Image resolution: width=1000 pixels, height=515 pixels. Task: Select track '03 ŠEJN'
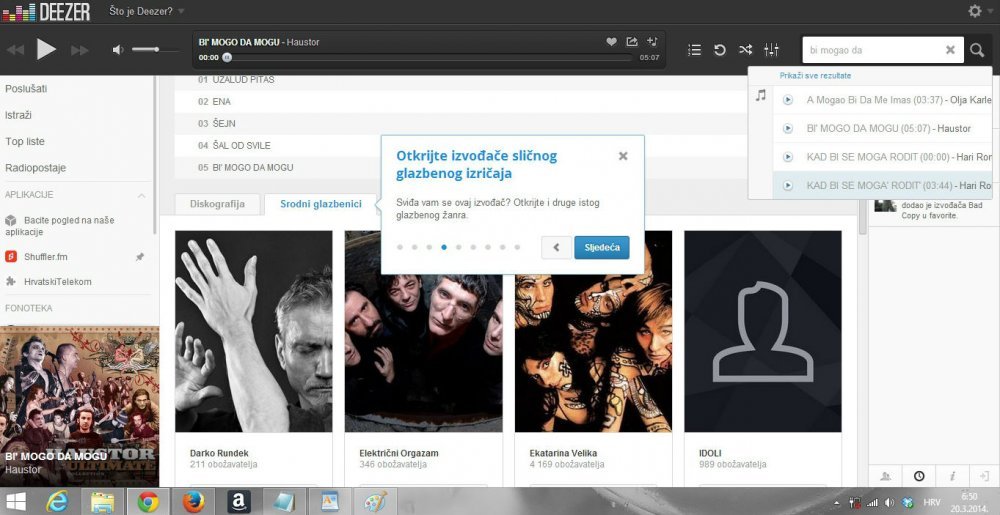(x=216, y=123)
